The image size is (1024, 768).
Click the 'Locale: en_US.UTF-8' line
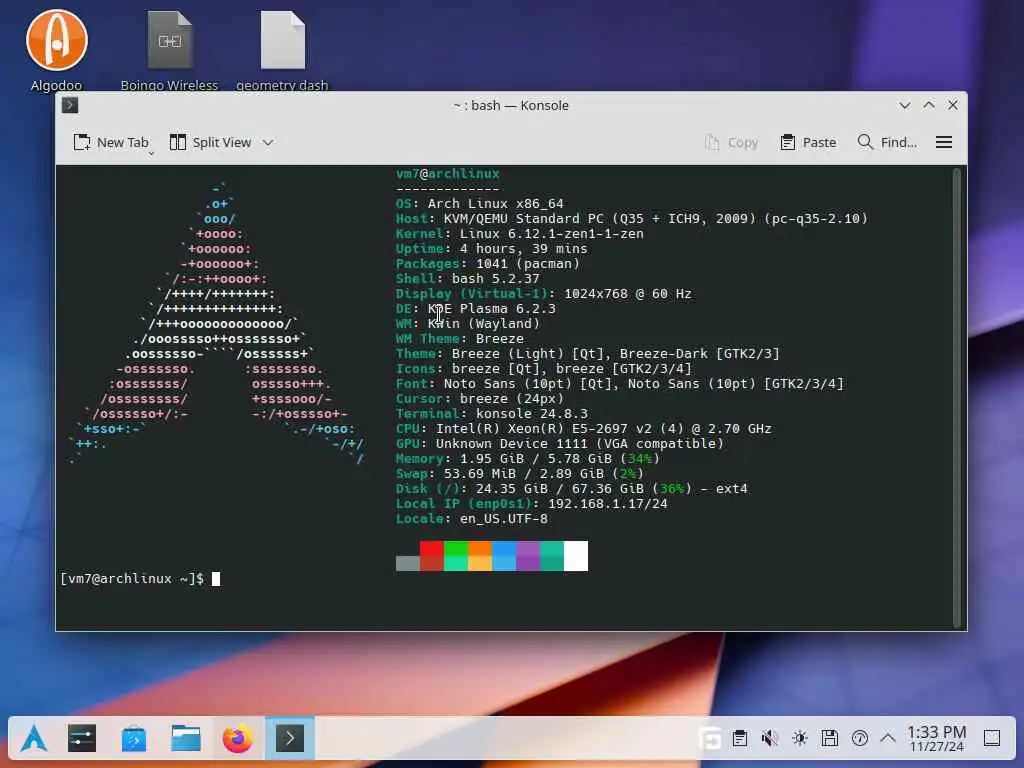click(472, 519)
